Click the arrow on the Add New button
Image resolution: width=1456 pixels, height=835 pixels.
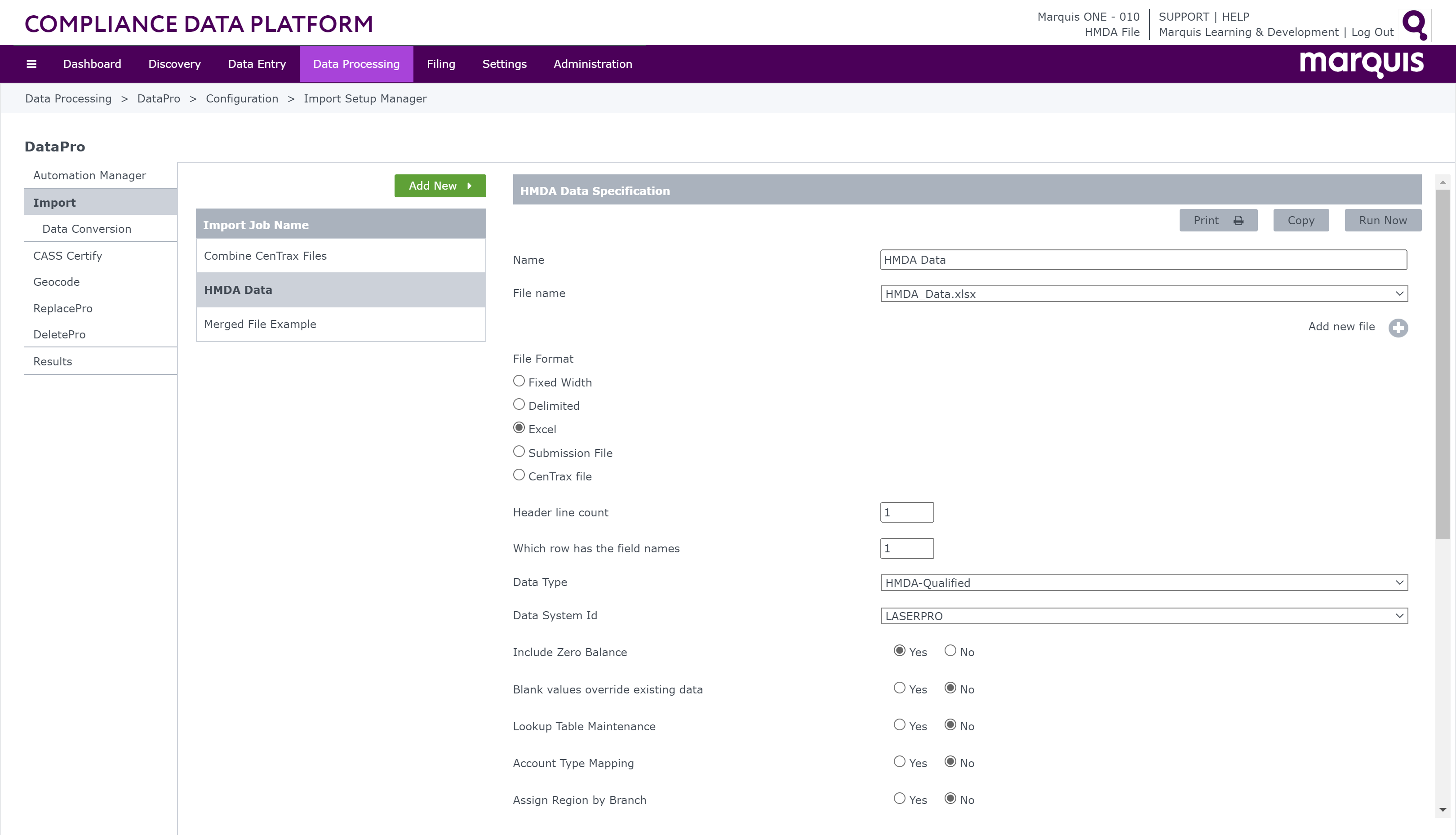click(470, 186)
